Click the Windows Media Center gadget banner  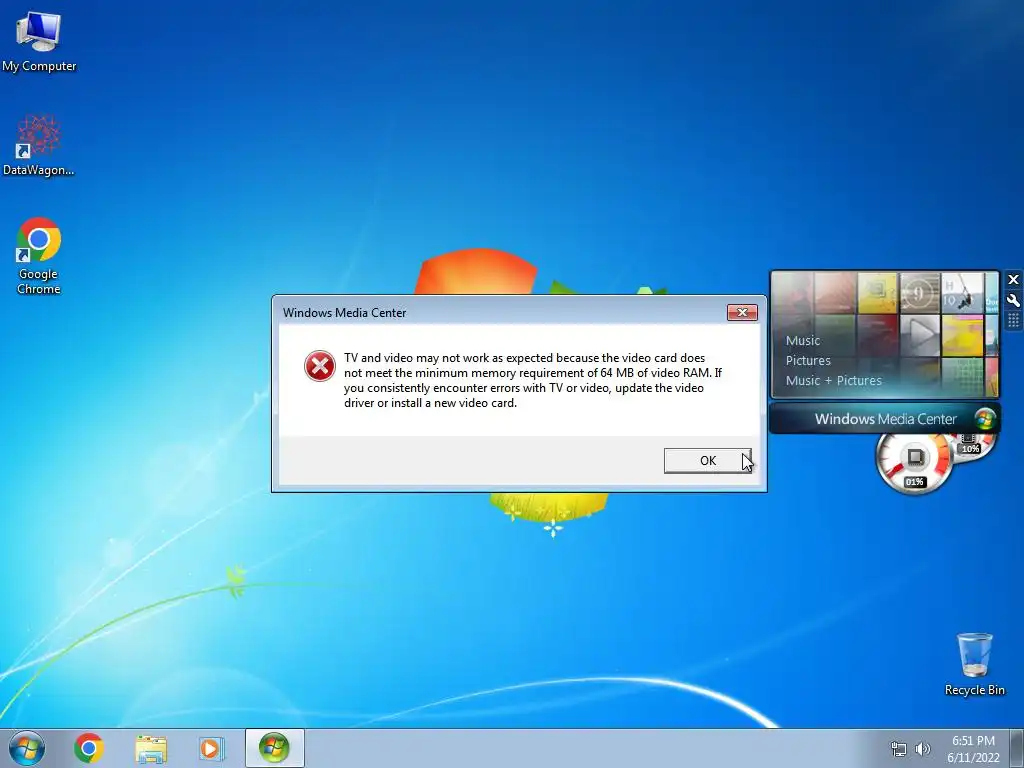pyautogui.click(x=885, y=419)
